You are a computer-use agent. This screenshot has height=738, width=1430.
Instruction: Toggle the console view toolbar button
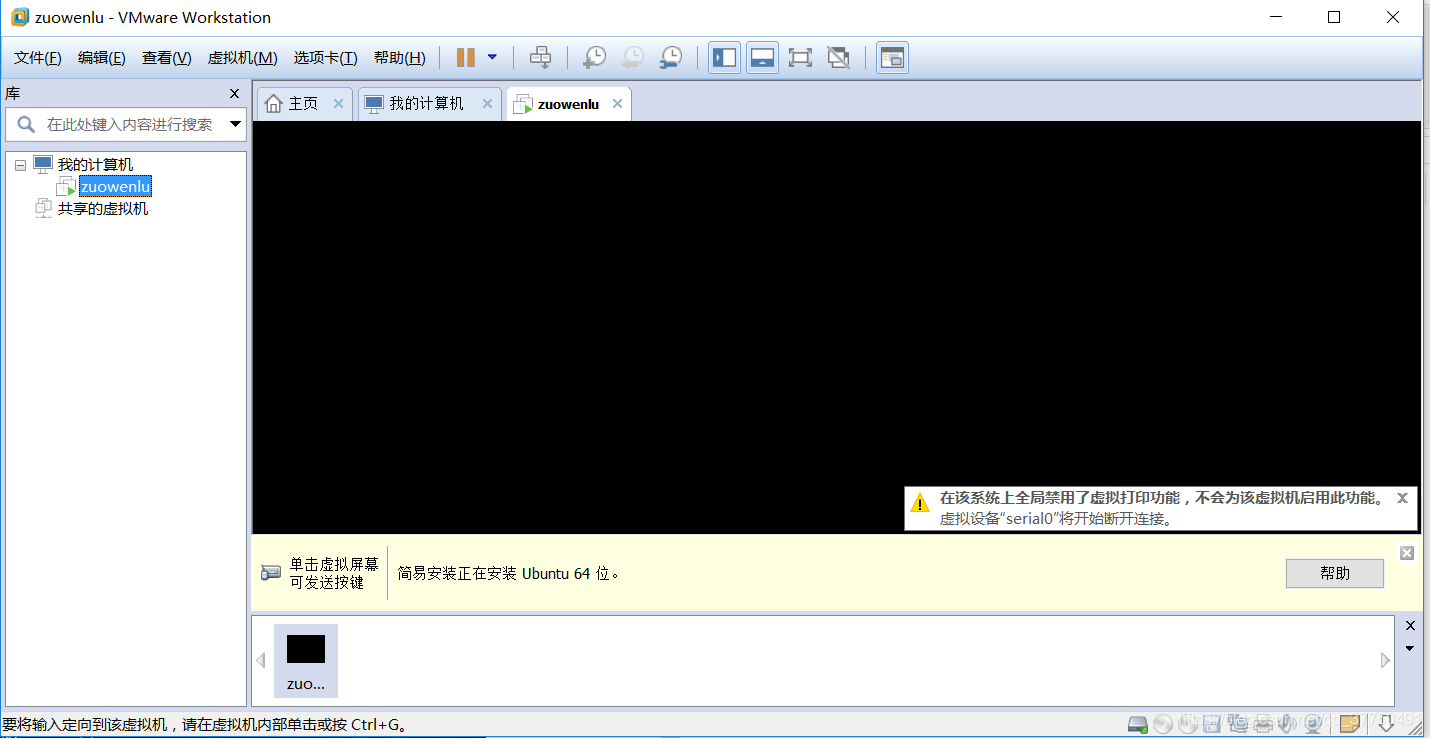(892, 57)
